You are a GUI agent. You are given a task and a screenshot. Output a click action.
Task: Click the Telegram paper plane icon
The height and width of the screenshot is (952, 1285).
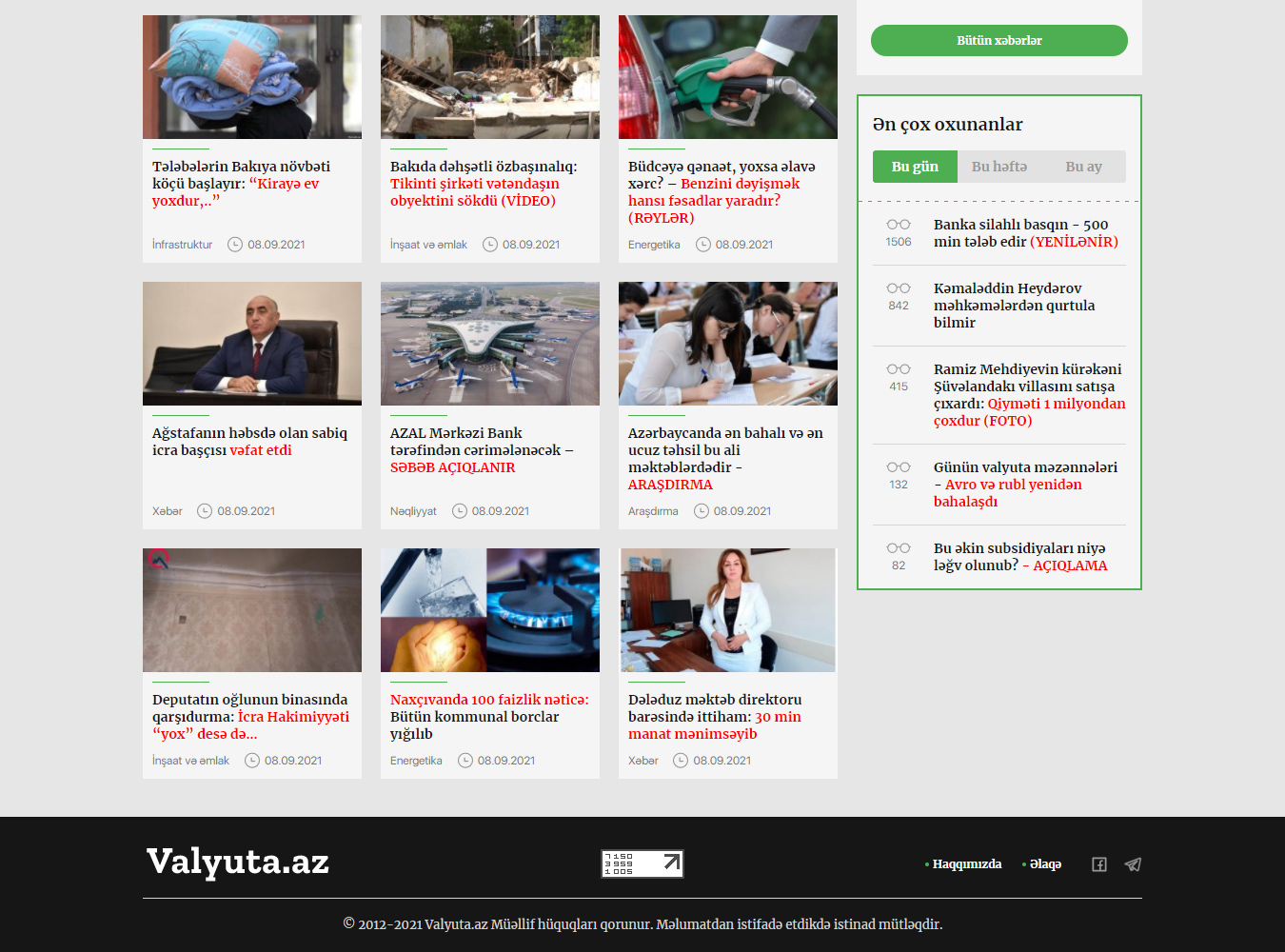1133,864
